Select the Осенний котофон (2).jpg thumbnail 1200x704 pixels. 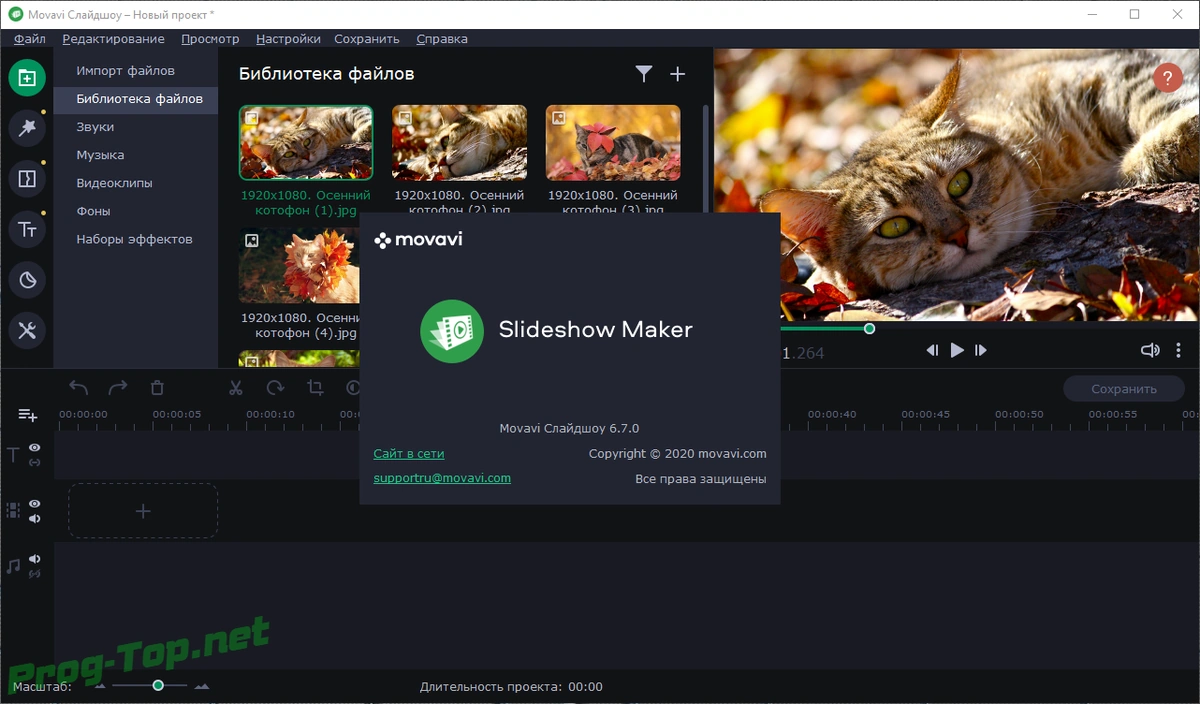(x=459, y=142)
